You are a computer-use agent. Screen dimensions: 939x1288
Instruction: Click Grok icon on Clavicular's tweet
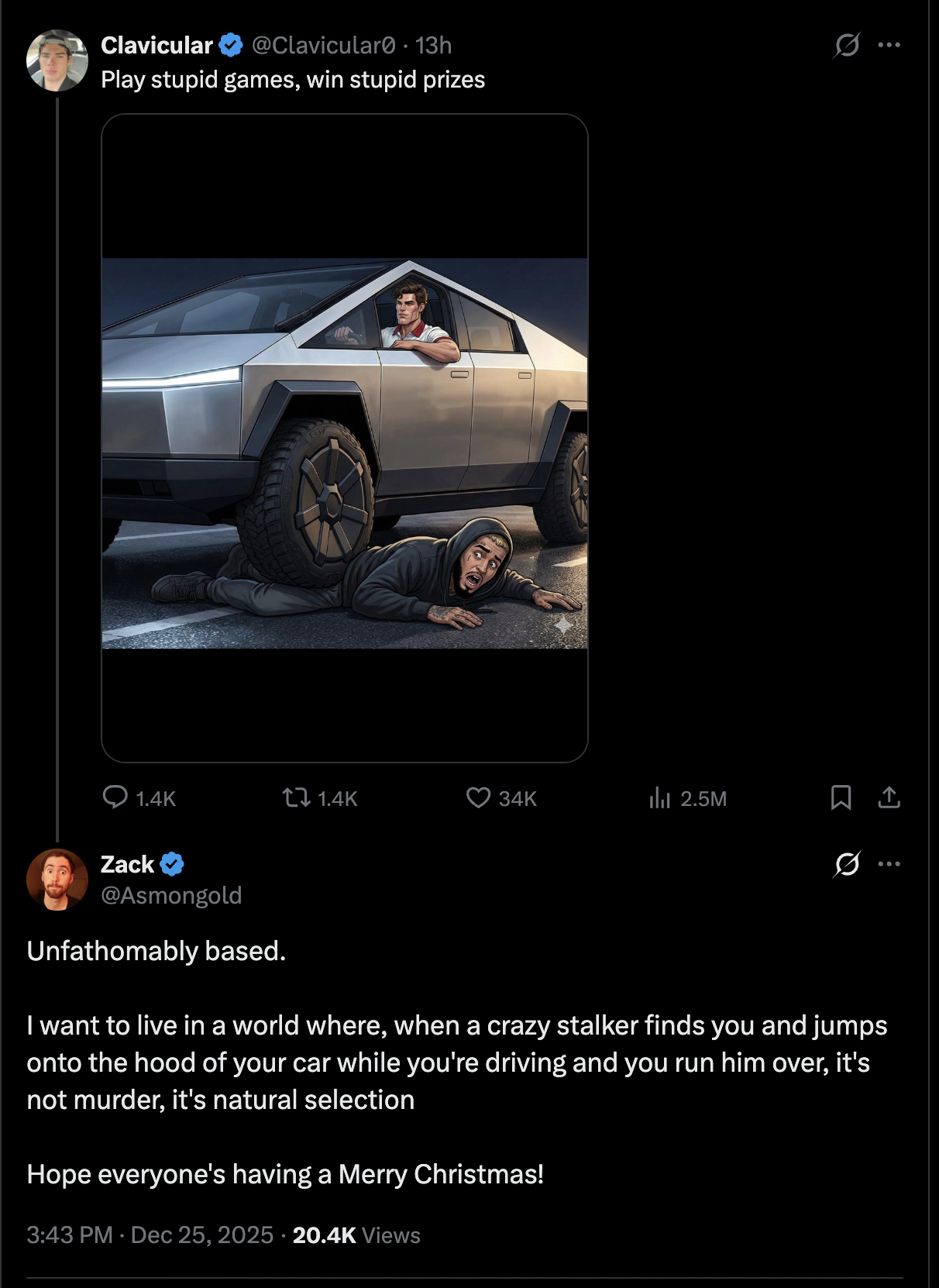coord(847,45)
